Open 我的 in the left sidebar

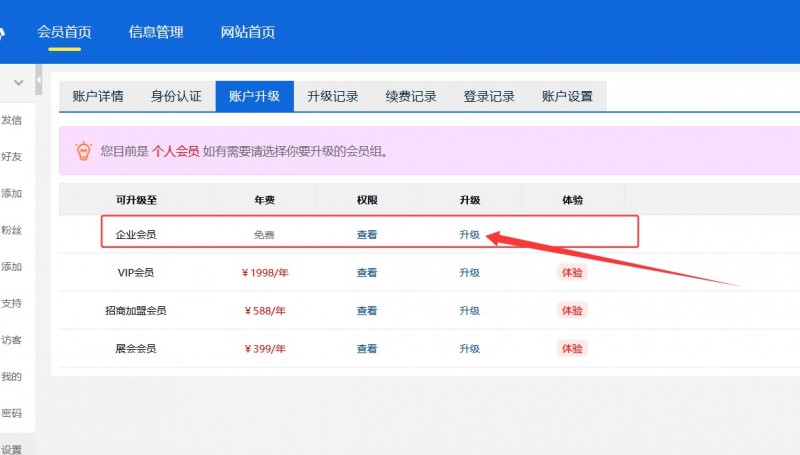pyautogui.click(x=11, y=377)
